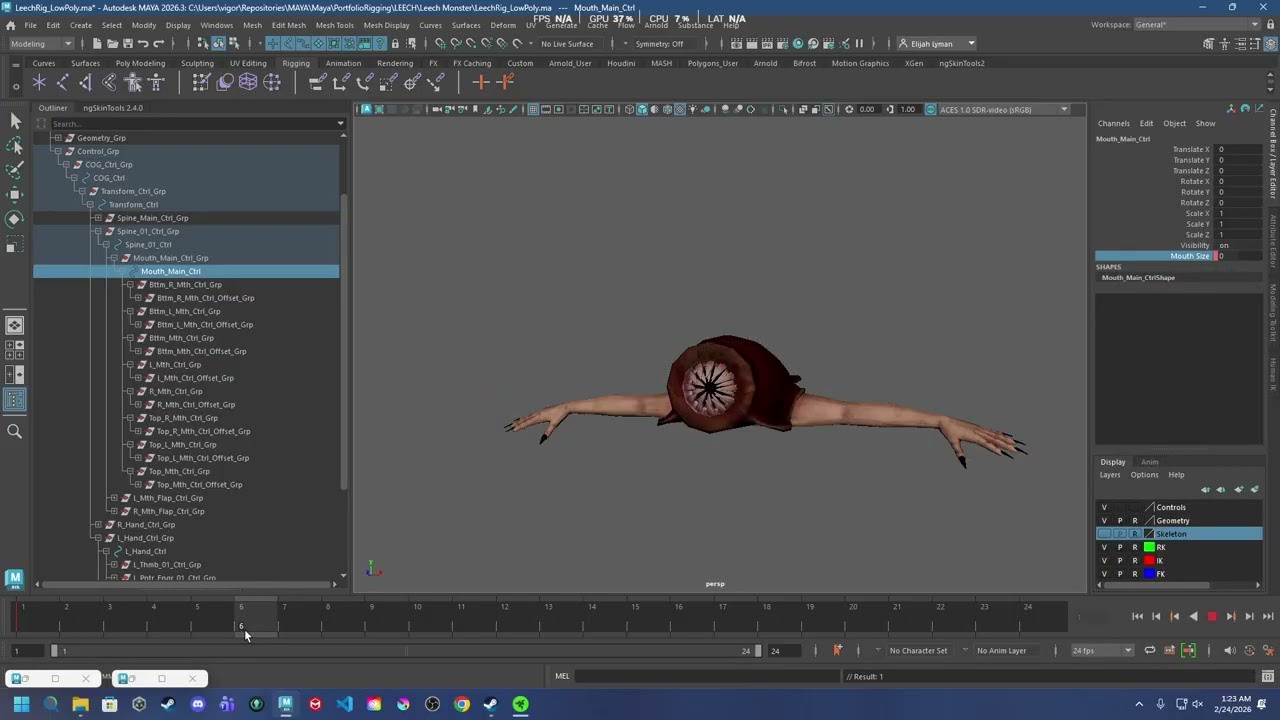Click the red Stop playback button
The image size is (1280, 720).
(1212, 617)
